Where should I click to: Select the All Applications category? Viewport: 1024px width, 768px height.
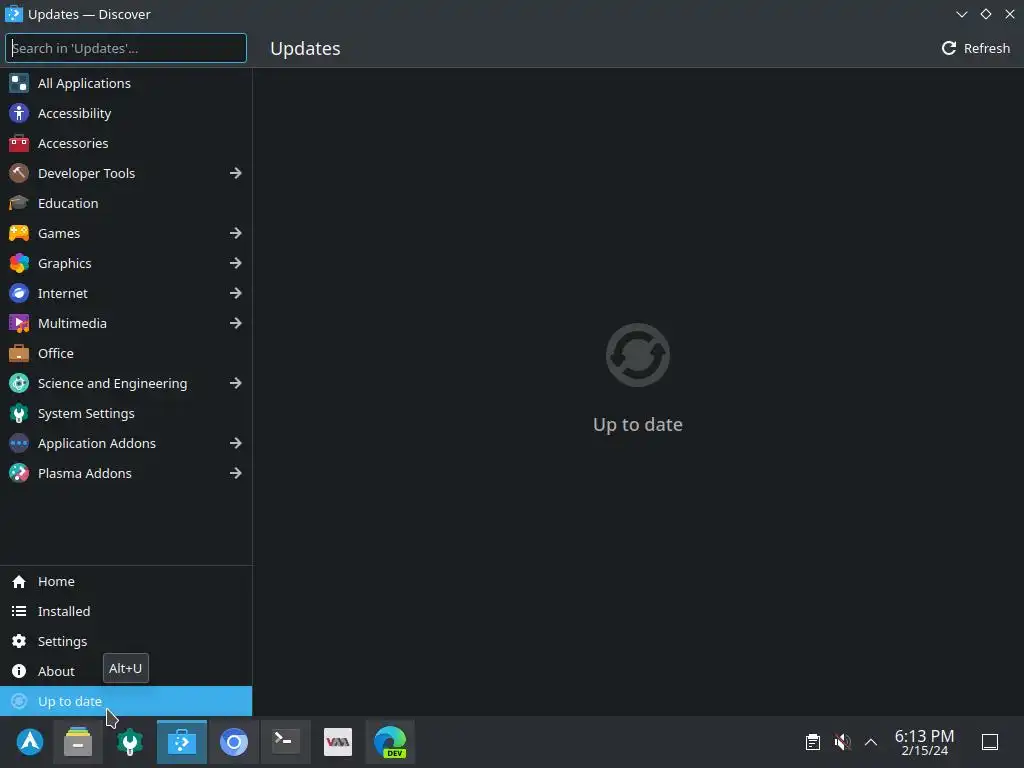(126, 83)
